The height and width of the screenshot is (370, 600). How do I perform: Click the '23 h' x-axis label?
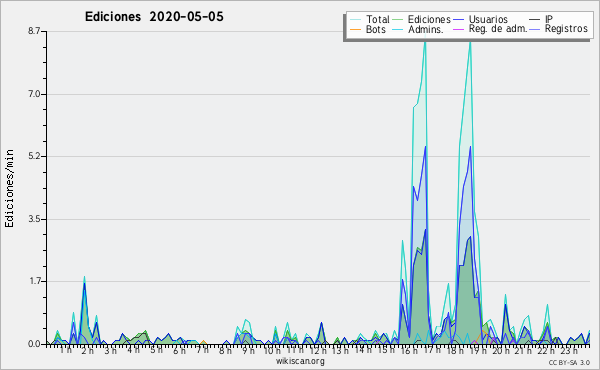569,350
